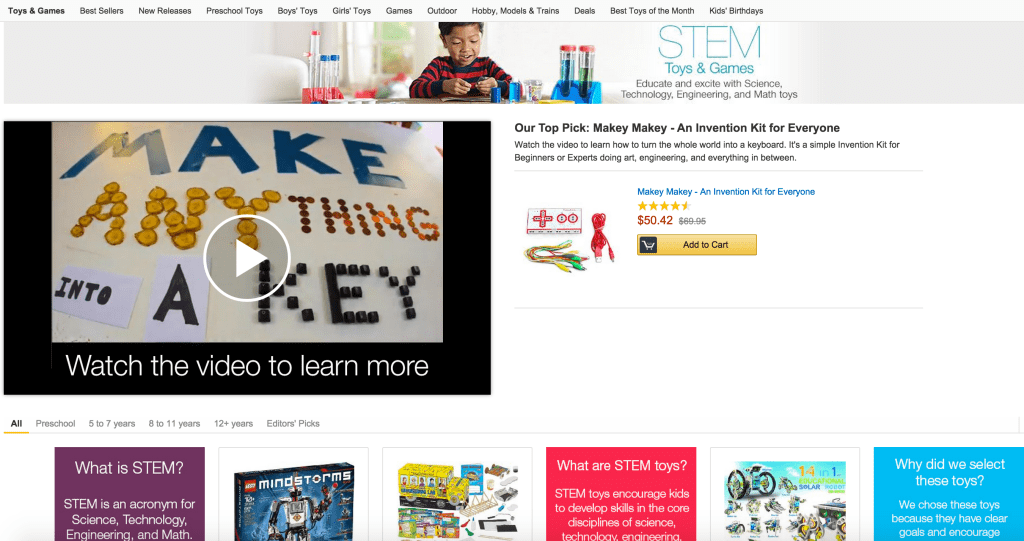Image resolution: width=1024 pixels, height=541 pixels.
Task: Open Best Sellers in top navigation
Action: (x=101, y=10)
